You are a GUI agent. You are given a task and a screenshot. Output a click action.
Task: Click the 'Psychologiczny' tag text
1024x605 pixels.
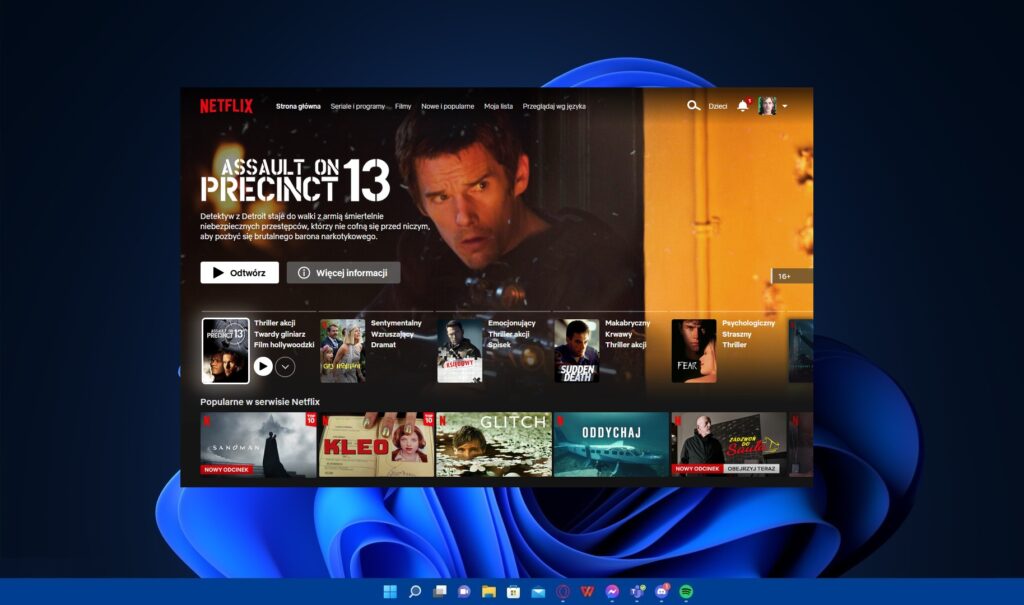[x=748, y=323]
